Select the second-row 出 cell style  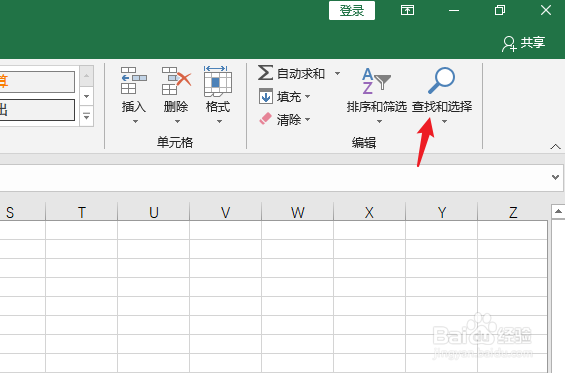(x=37, y=110)
